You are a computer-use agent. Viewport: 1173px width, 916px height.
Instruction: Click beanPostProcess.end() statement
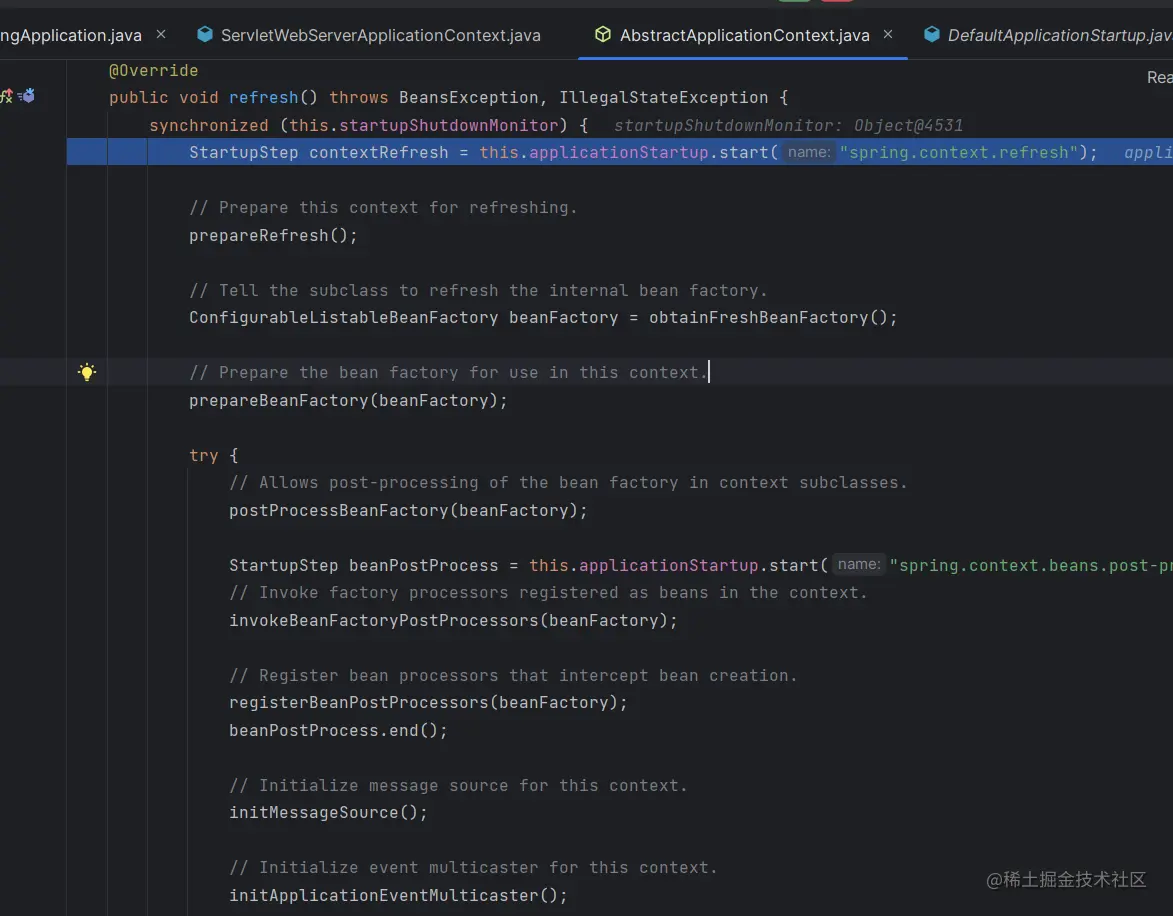[x=338, y=730]
